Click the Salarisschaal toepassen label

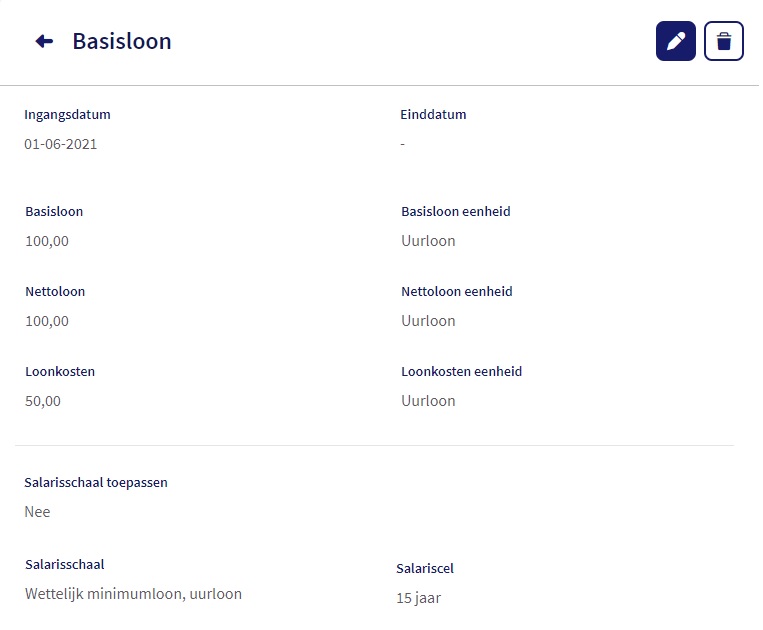[x=96, y=482]
